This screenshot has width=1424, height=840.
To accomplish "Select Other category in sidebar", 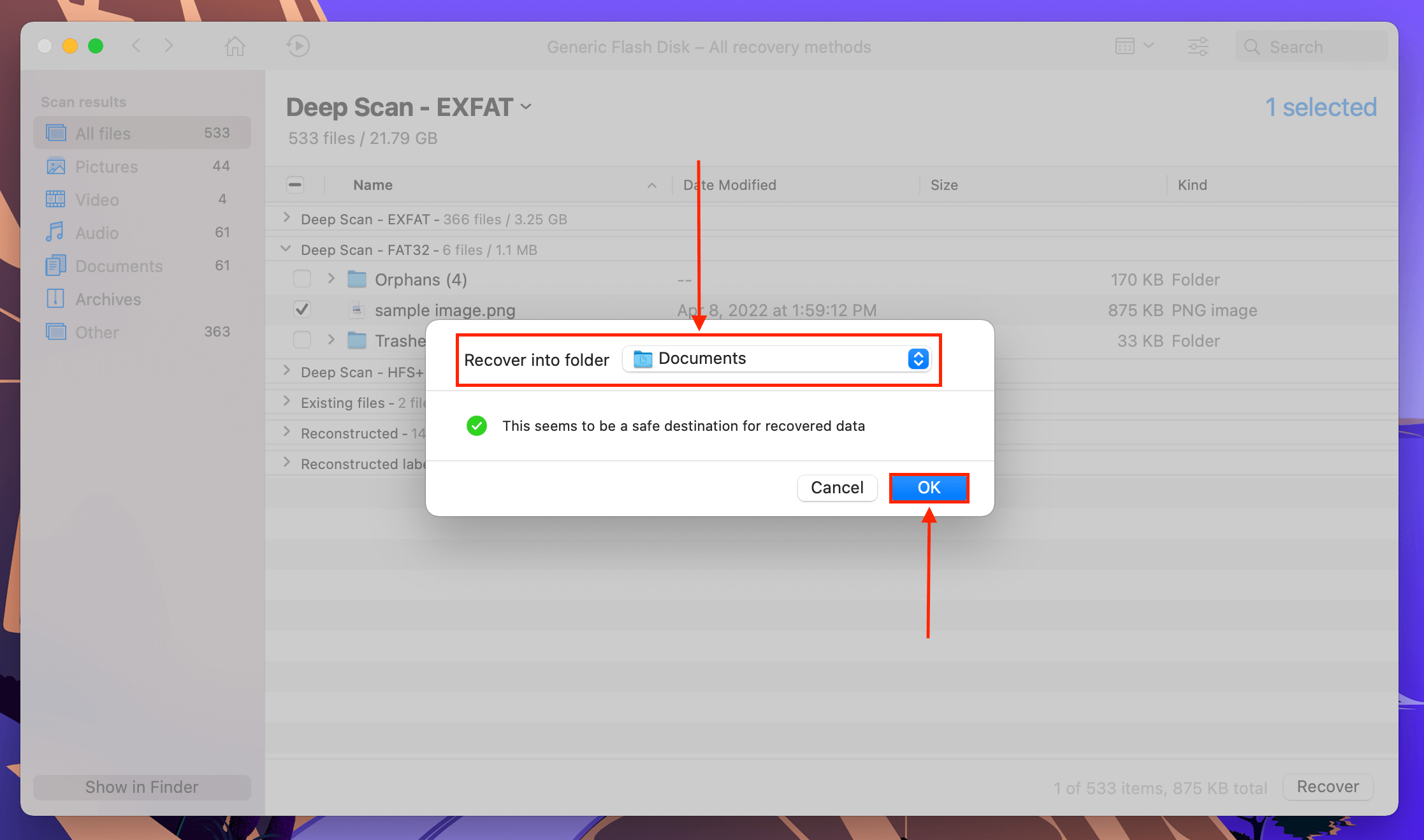I will (x=142, y=331).
